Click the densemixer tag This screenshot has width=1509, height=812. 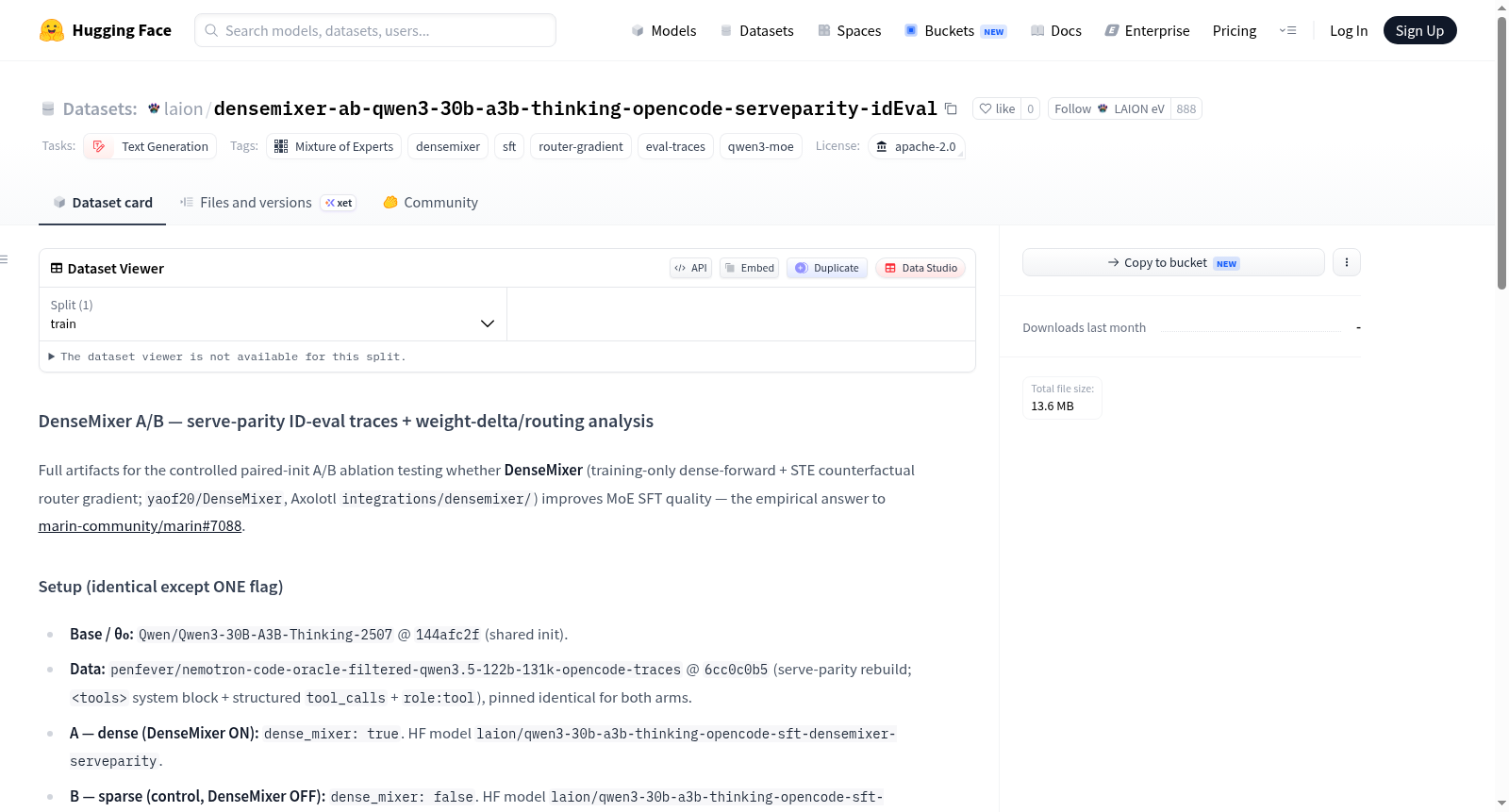pyautogui.click(x=448, y=146)
